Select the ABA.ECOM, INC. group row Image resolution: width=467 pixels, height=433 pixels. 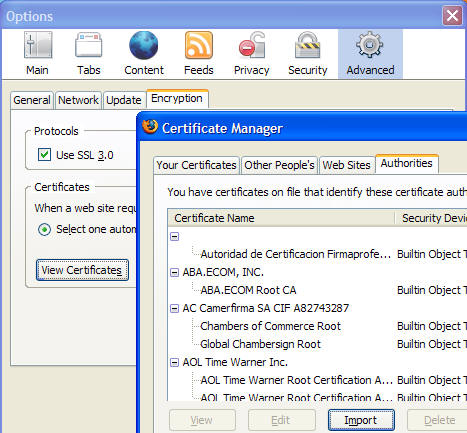tap(223, 272)
